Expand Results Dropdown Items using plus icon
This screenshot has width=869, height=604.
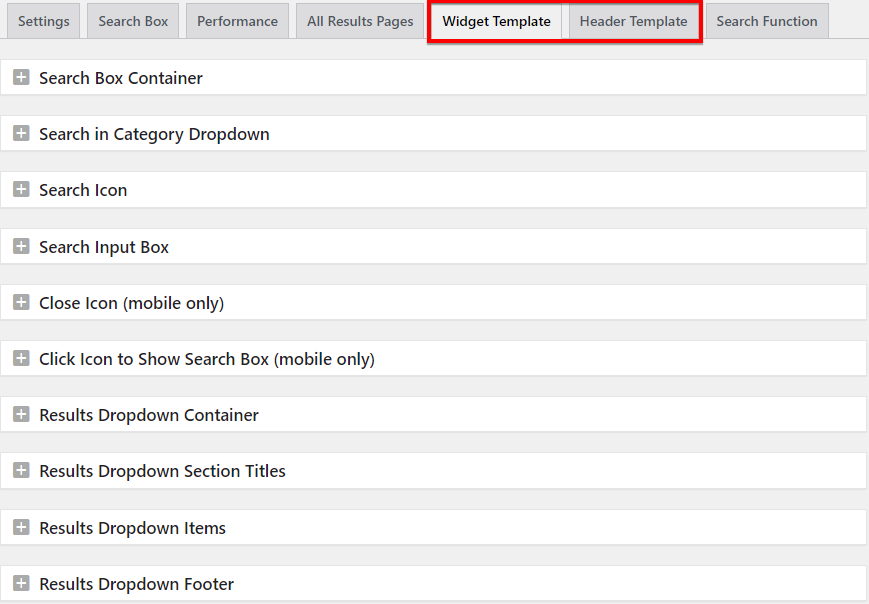tap(21, 527)
